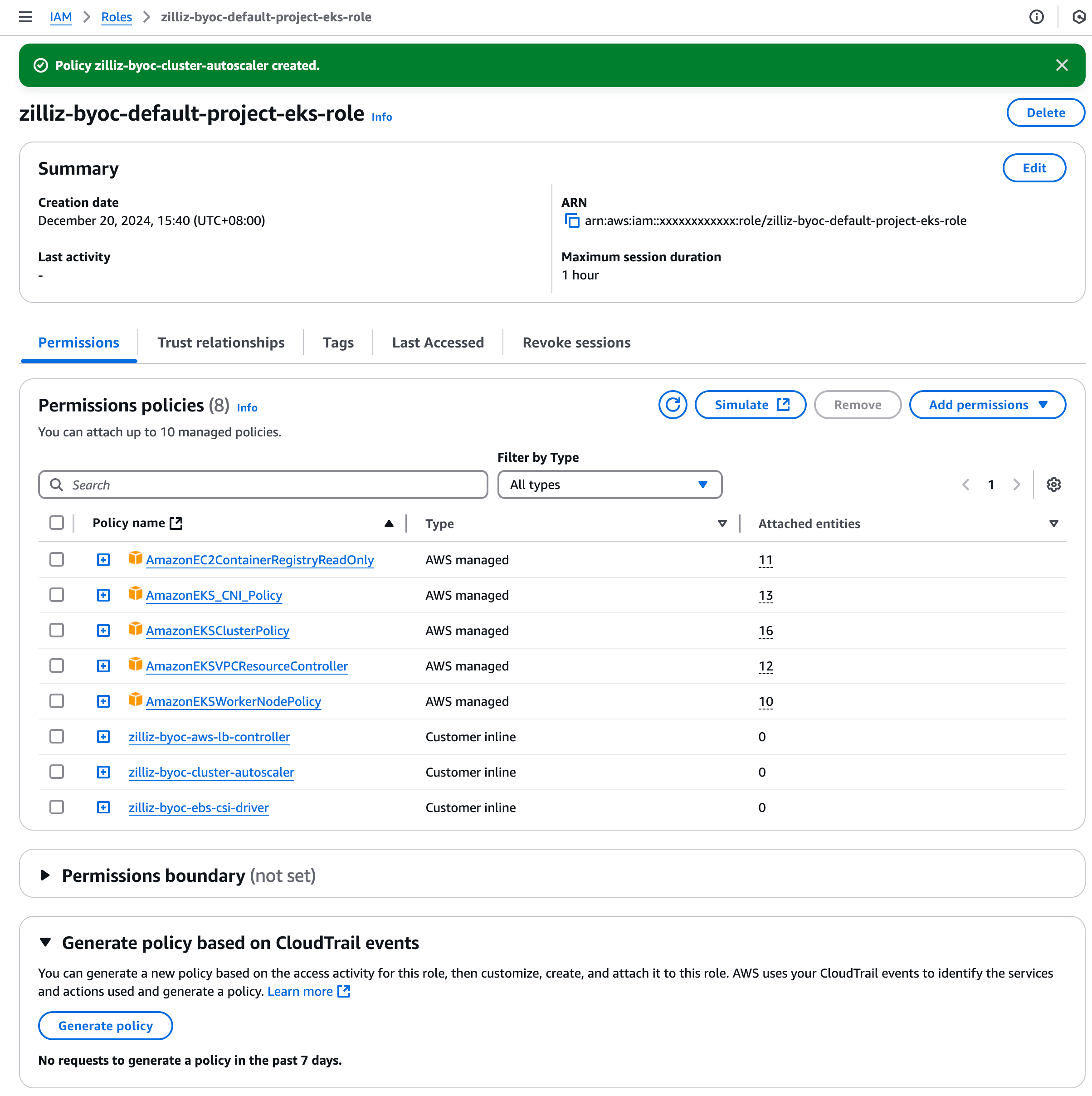This screenshot has width=1092, height=1096.
Task: Sort by Type column arrow
Action: (x=722, y=524)
